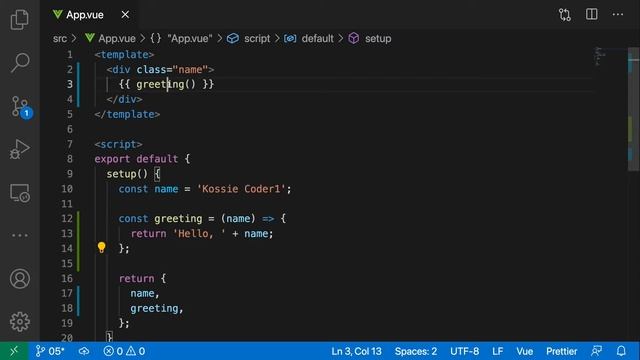Click 'const greeting' declaration on line 12
Screen dimensions: 640x360
pos(160,219)
